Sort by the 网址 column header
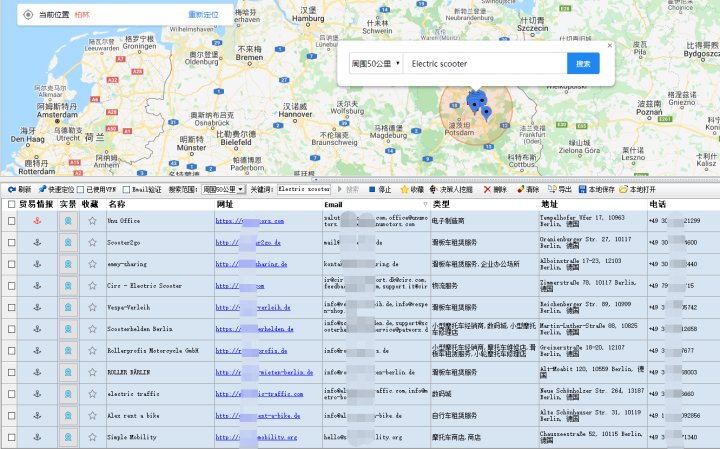The image size is (720, 449). (x=225, y=204)
